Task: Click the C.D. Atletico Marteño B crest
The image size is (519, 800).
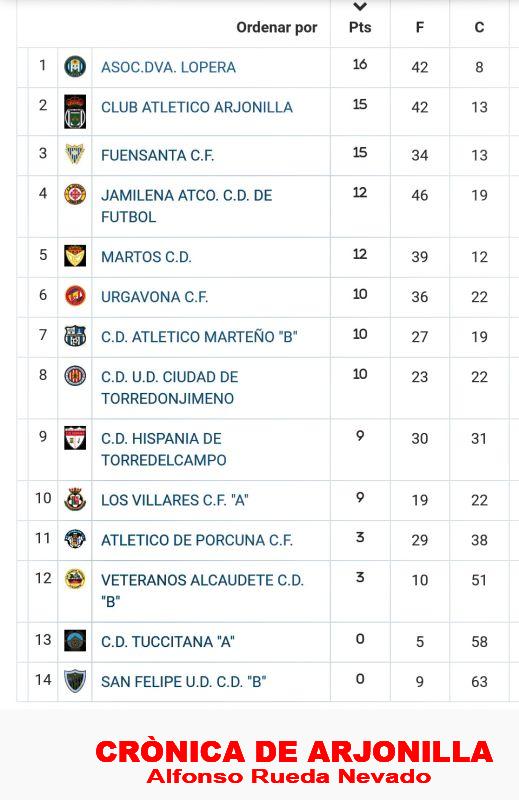Action: [75, 336]
